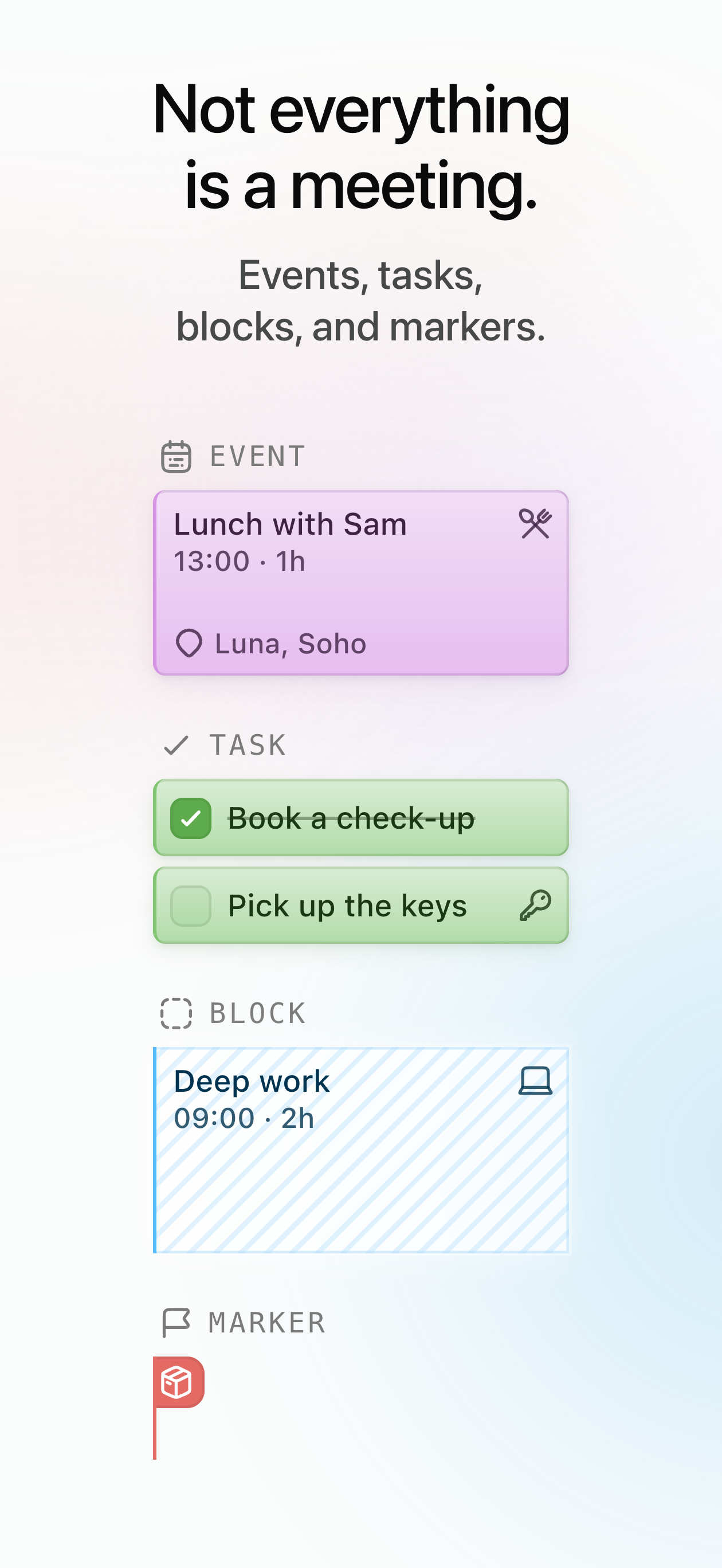Image resolution: width=722 pixels, height=1568 pixels.
Task: Click the Luna, Soho location text
Action: [291, 644]
